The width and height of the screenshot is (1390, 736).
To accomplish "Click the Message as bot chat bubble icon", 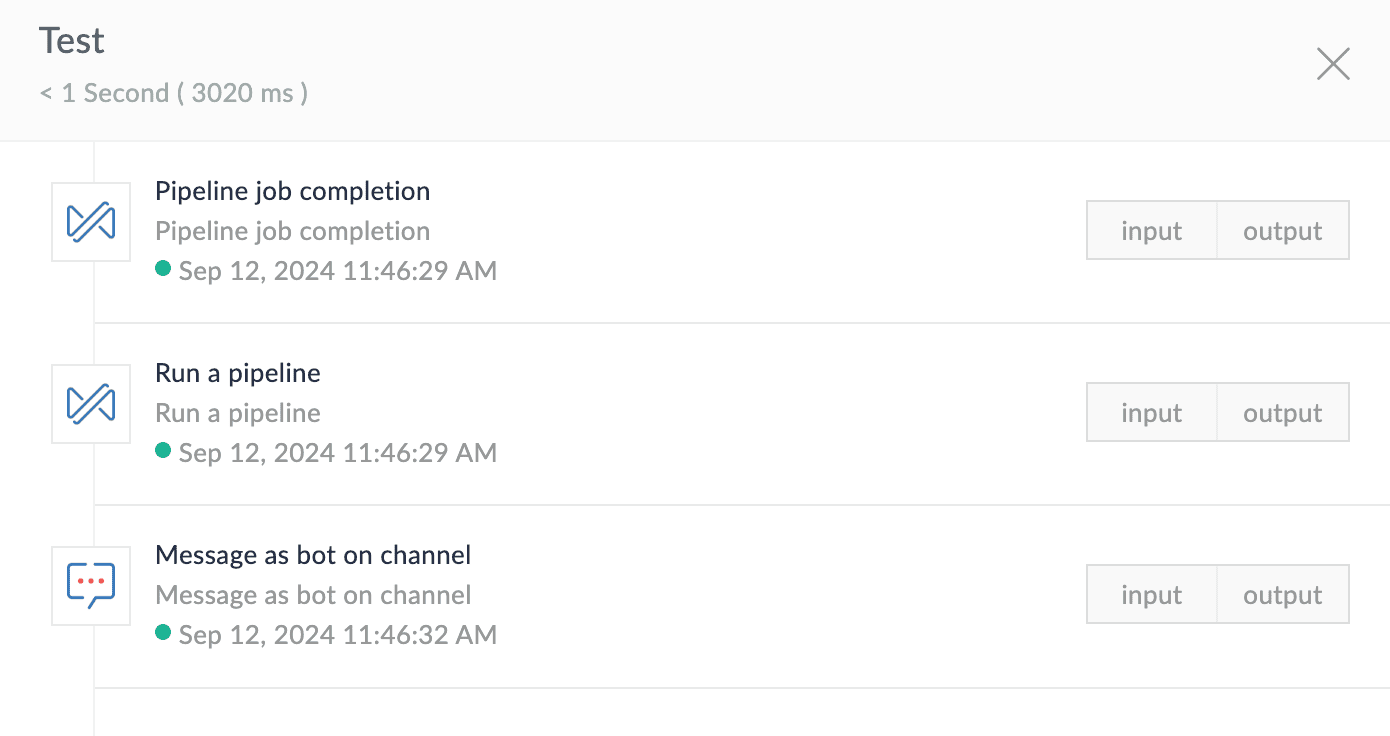I will click(91, 586).
